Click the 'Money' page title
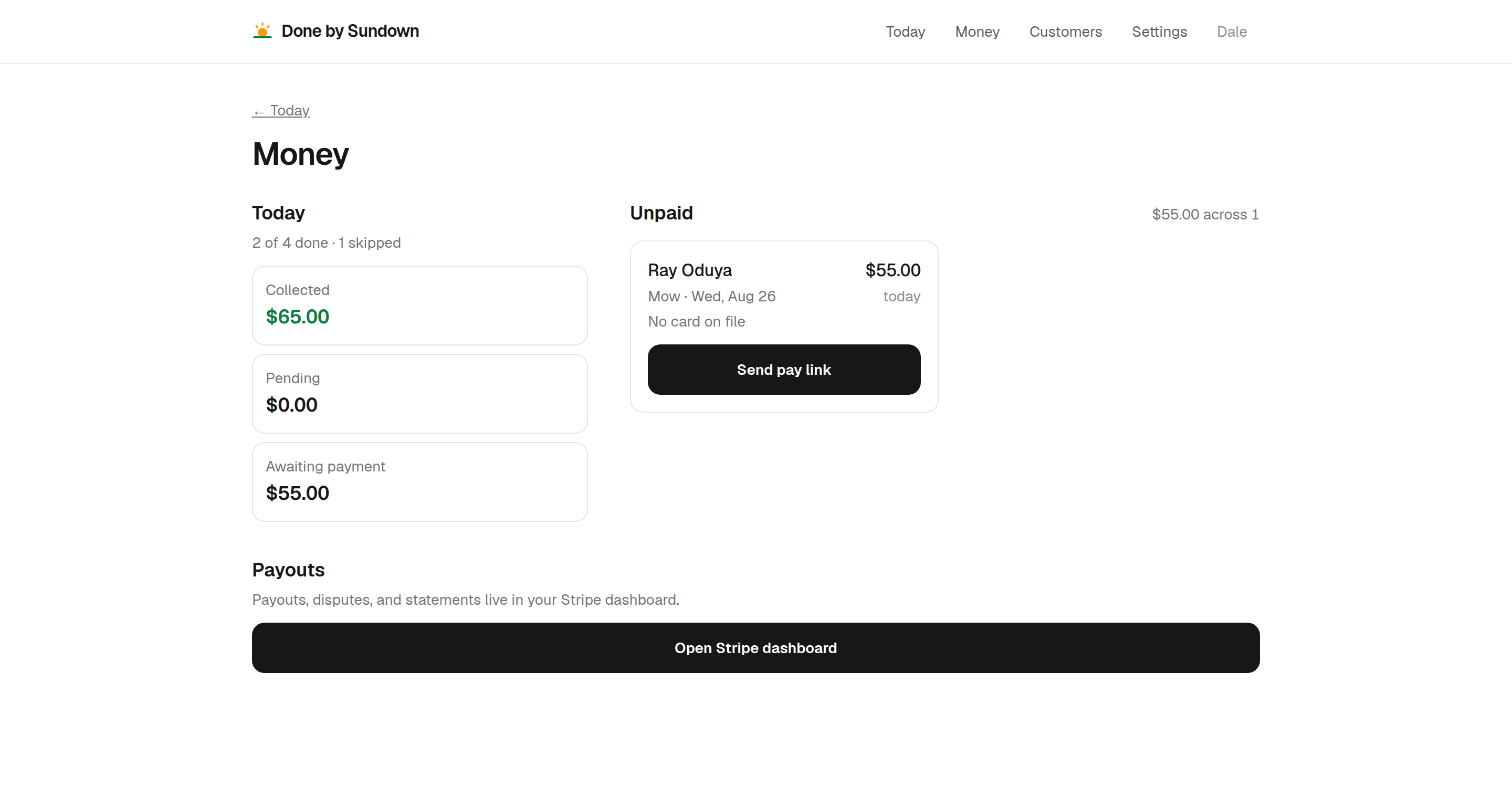The image size is (1512, 798). click(300, 154)
